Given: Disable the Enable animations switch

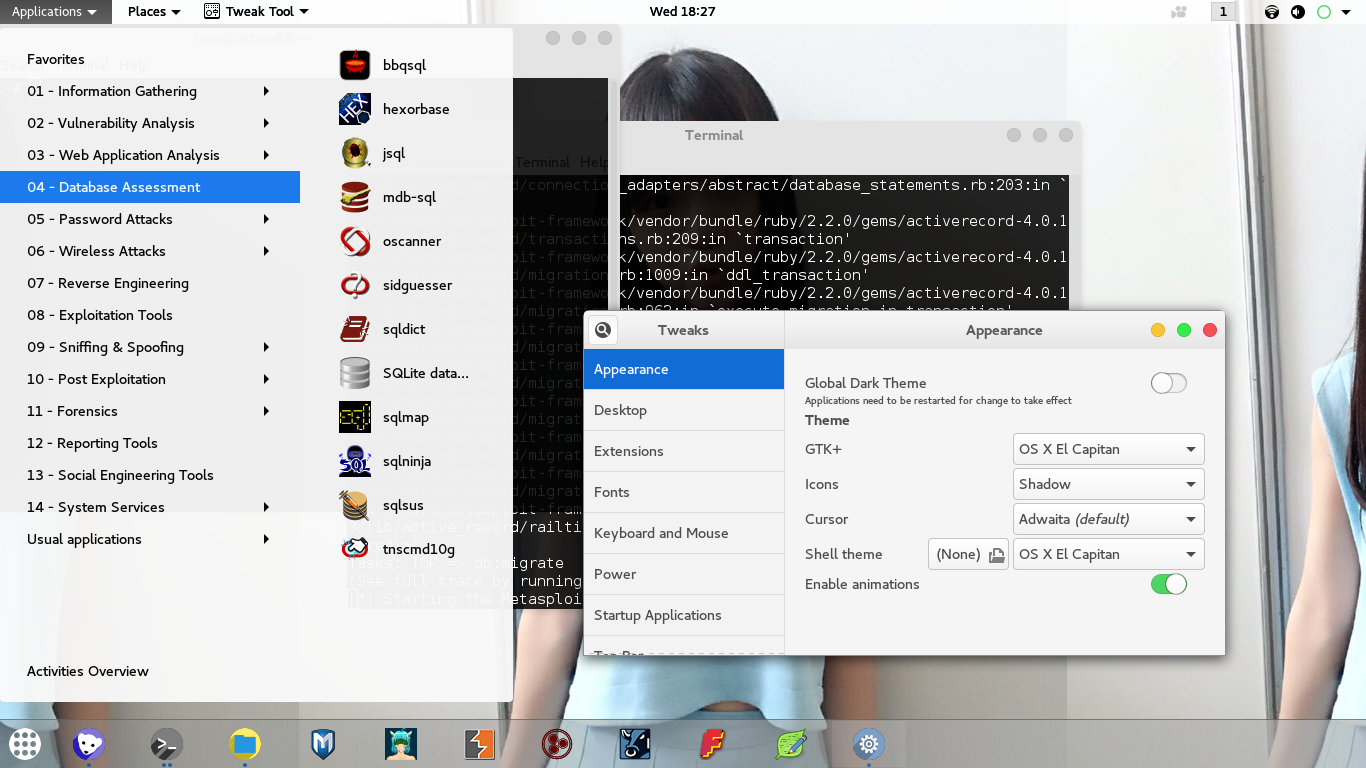Looking at the screenshot, I should point(1168,584).
